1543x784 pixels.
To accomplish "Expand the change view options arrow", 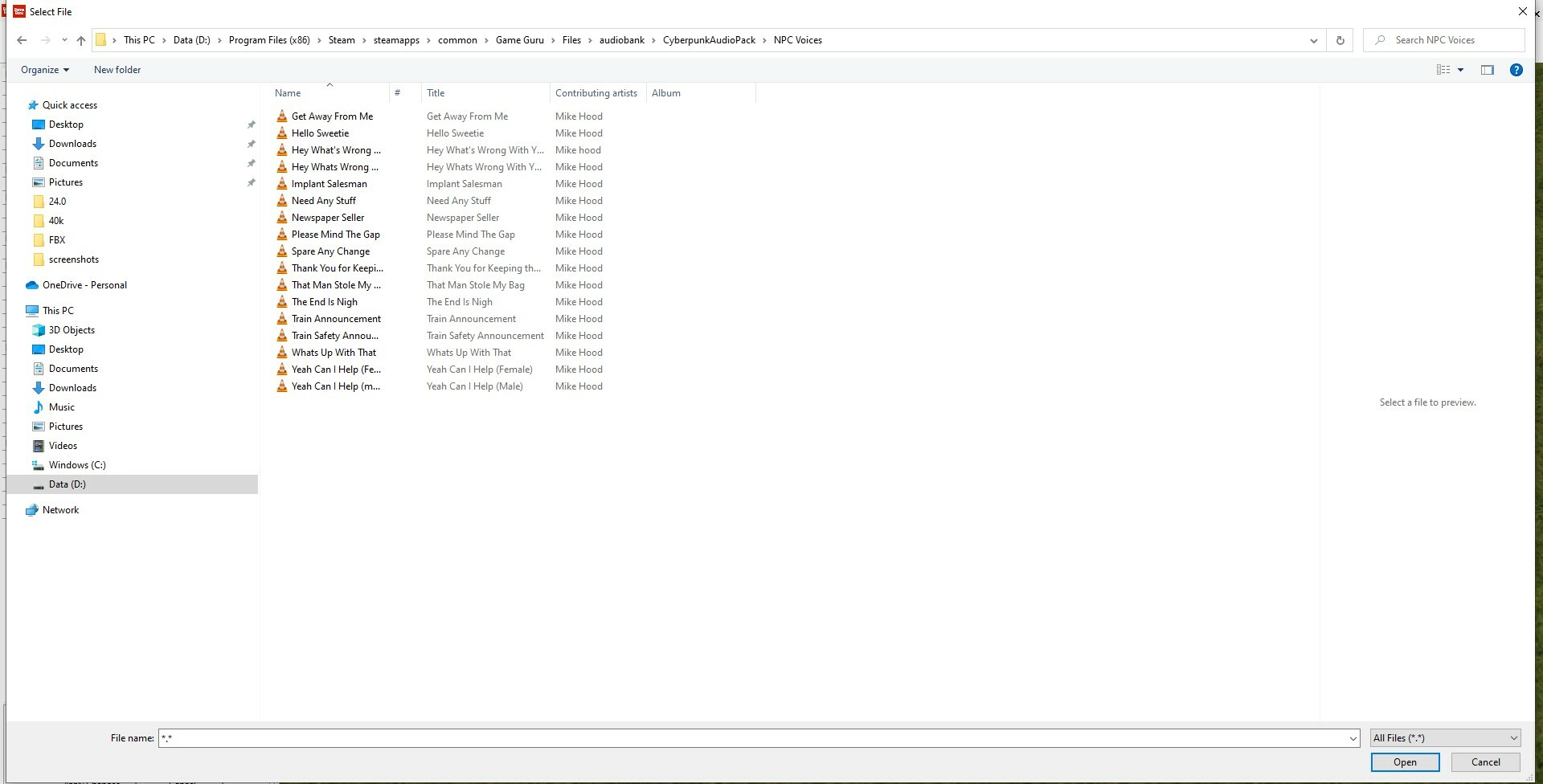I will coord(1460,70).
